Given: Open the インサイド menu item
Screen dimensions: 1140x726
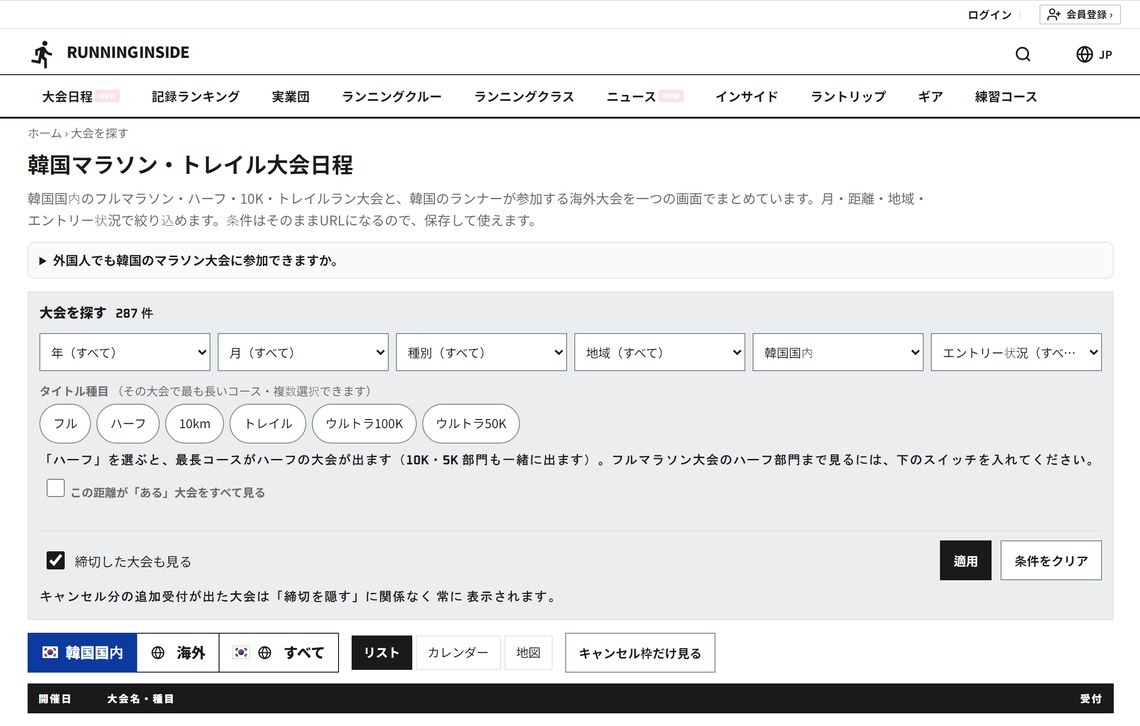Looking at the screenshot, I should click(x=747, y=97).
